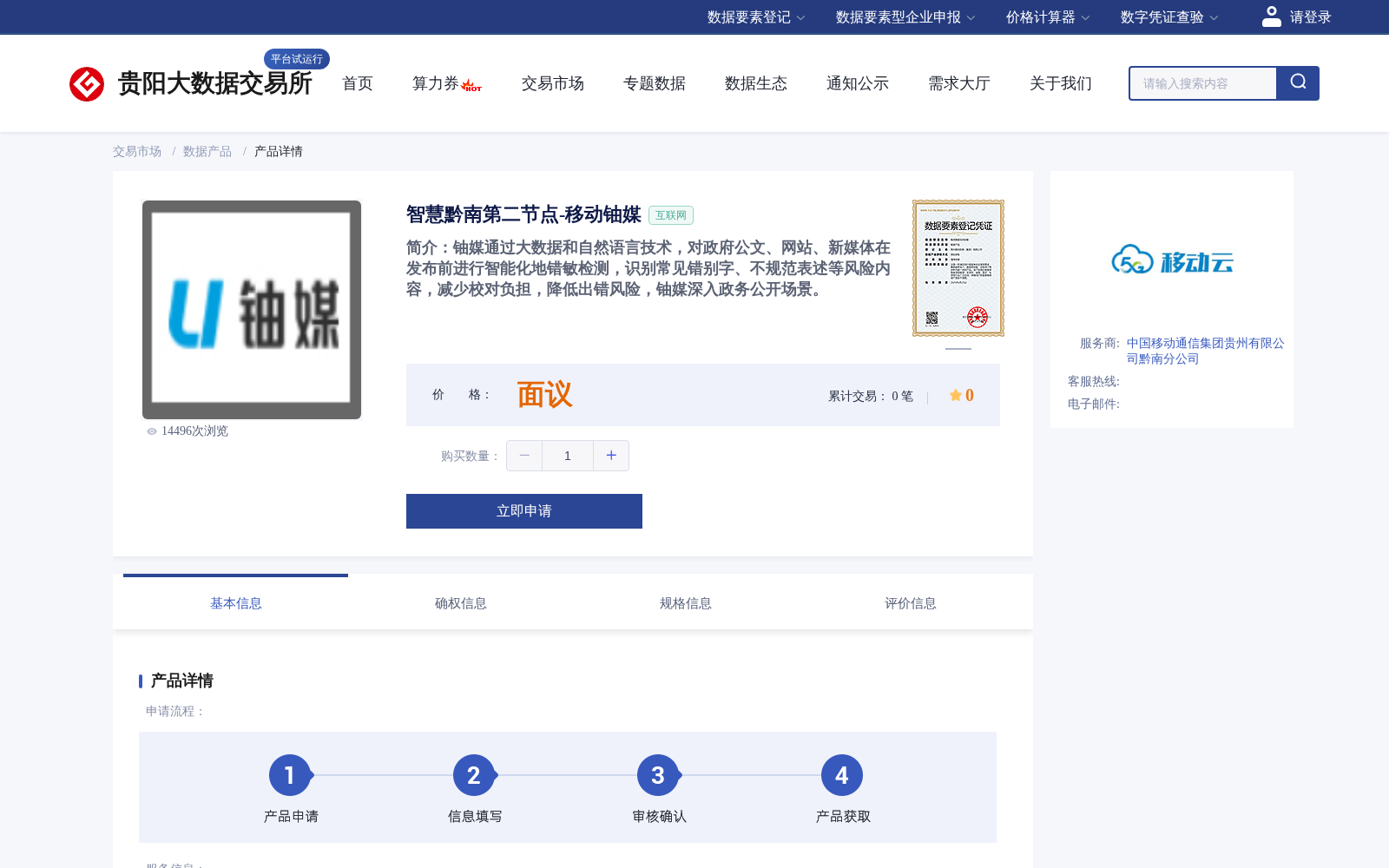
Task: Click step 1 产品申请 circle
Action: tap(290, 775)
